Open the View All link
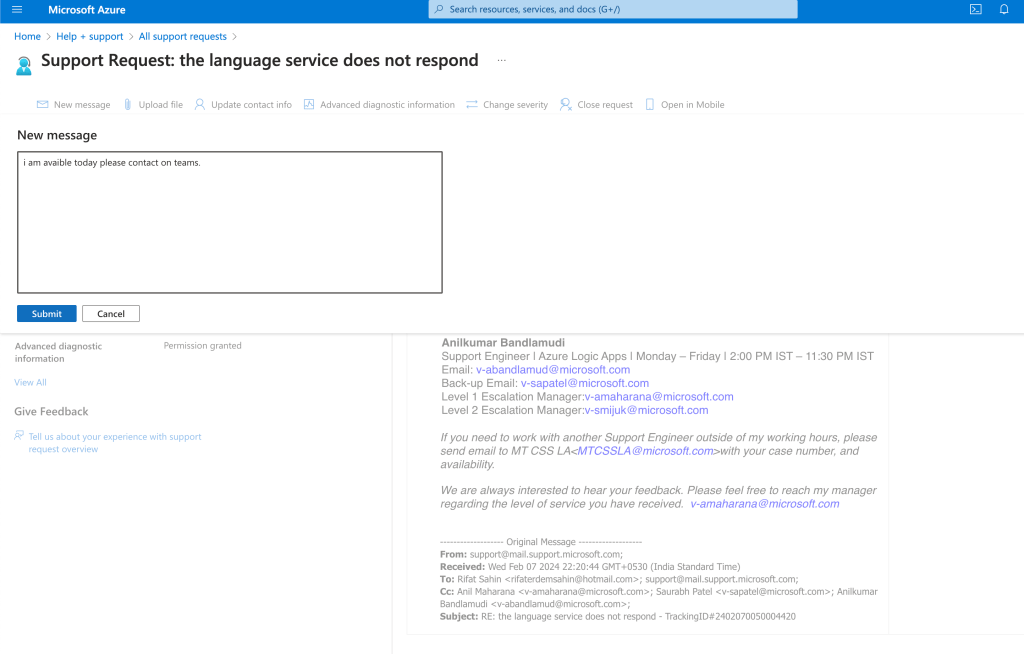The height and width of the screenshot is (654, 1024). point(31,382)
